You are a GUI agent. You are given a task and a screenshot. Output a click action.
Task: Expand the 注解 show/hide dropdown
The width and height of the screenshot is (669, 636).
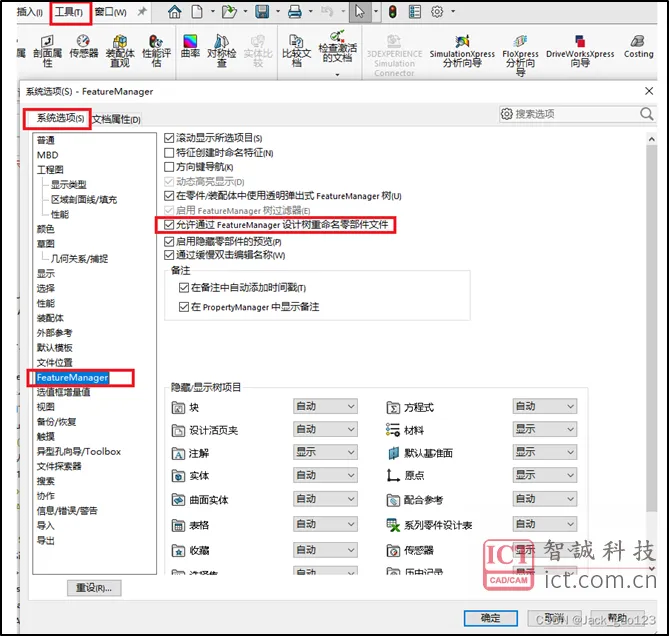click(325, 452)
